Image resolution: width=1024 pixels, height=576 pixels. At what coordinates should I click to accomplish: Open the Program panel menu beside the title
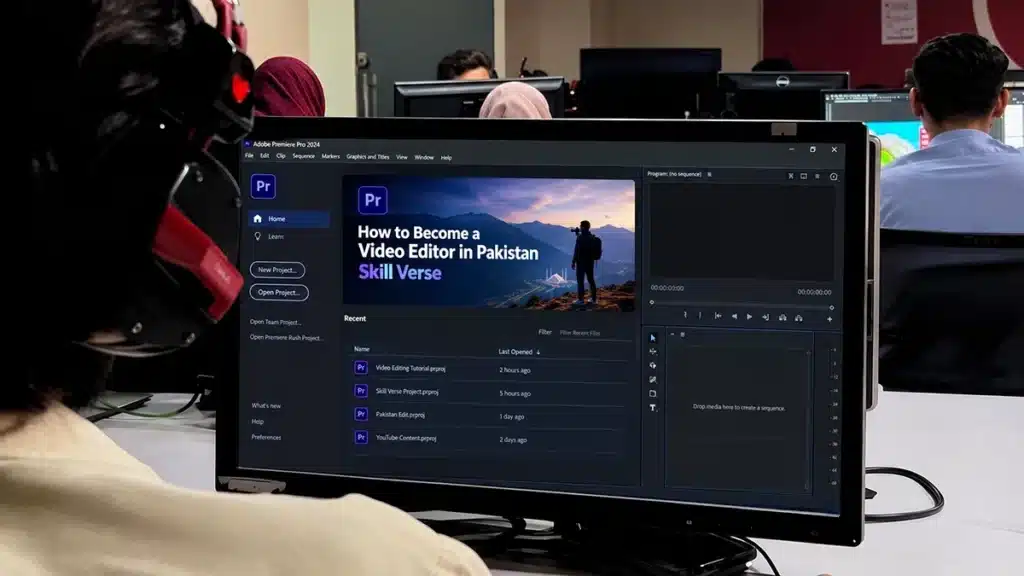pos(709,174)
